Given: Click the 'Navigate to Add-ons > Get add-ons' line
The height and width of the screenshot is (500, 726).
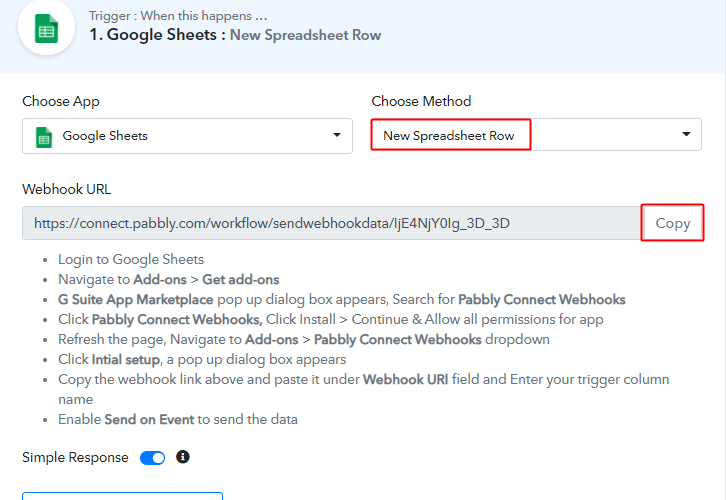Looking at the screenshot, I should [169, 280].
